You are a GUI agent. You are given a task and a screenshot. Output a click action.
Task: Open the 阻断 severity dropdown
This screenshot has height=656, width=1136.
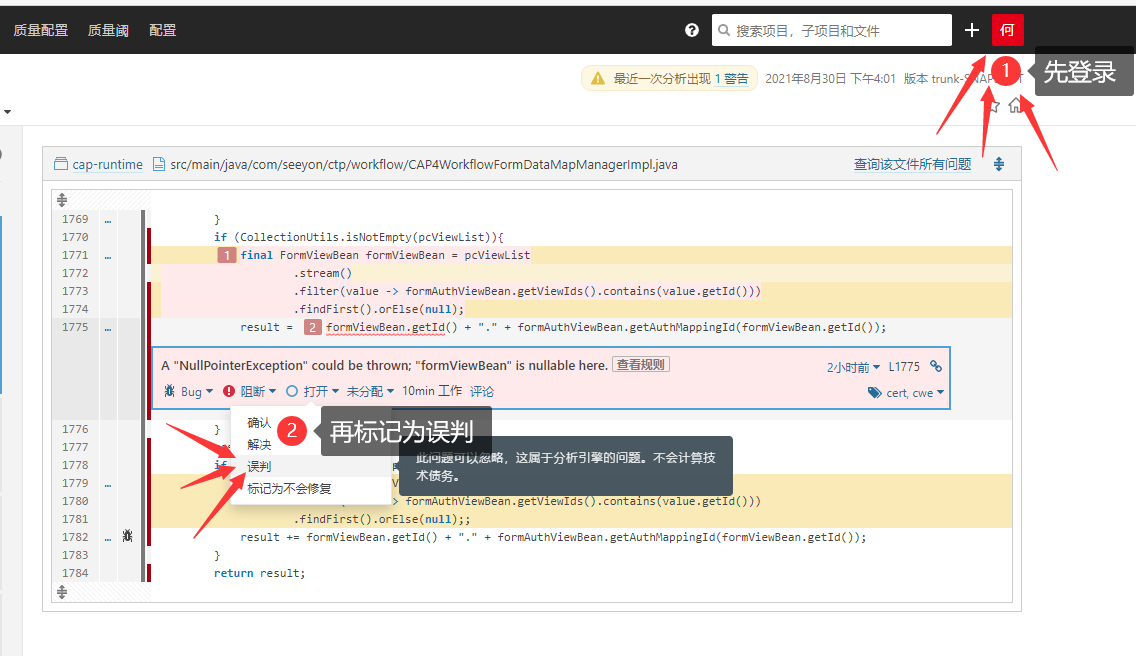click(250, 392)
